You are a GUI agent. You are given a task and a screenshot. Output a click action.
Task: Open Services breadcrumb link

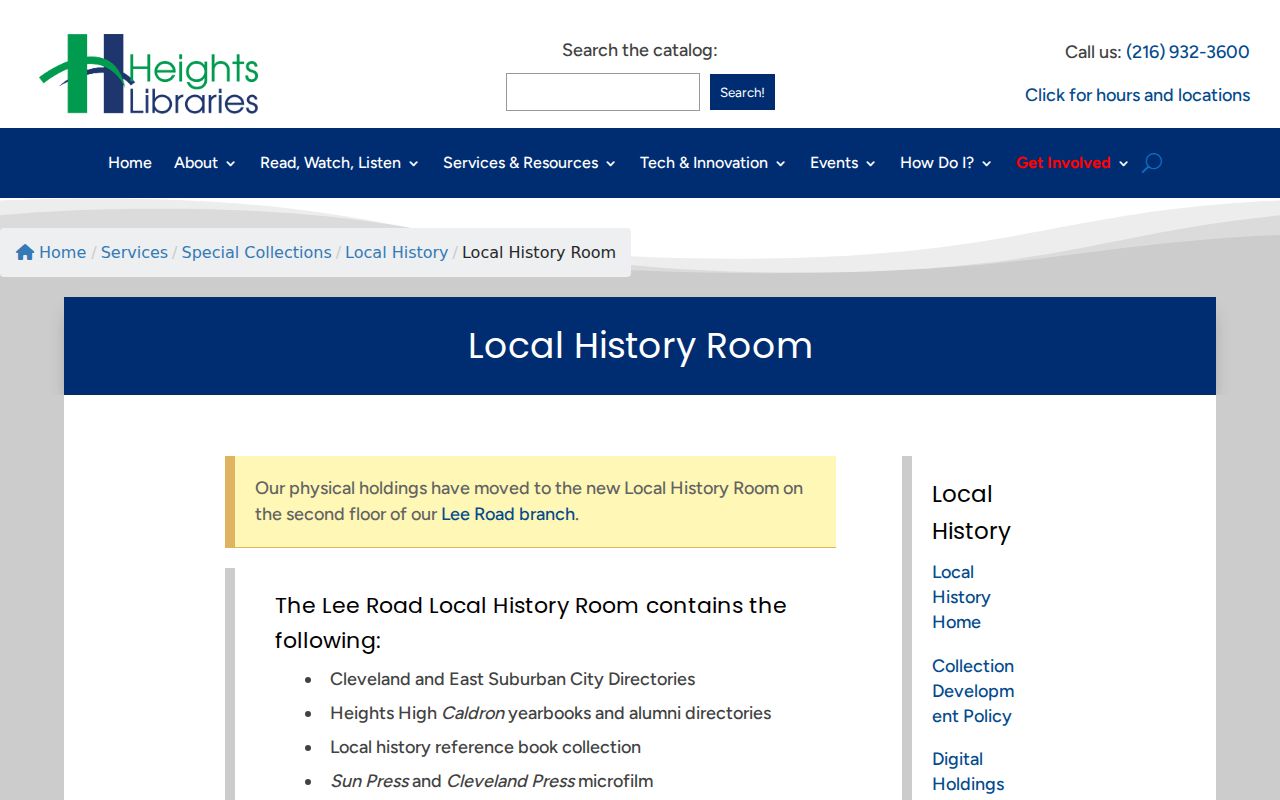pyautogui.click(x=134, y=252)
